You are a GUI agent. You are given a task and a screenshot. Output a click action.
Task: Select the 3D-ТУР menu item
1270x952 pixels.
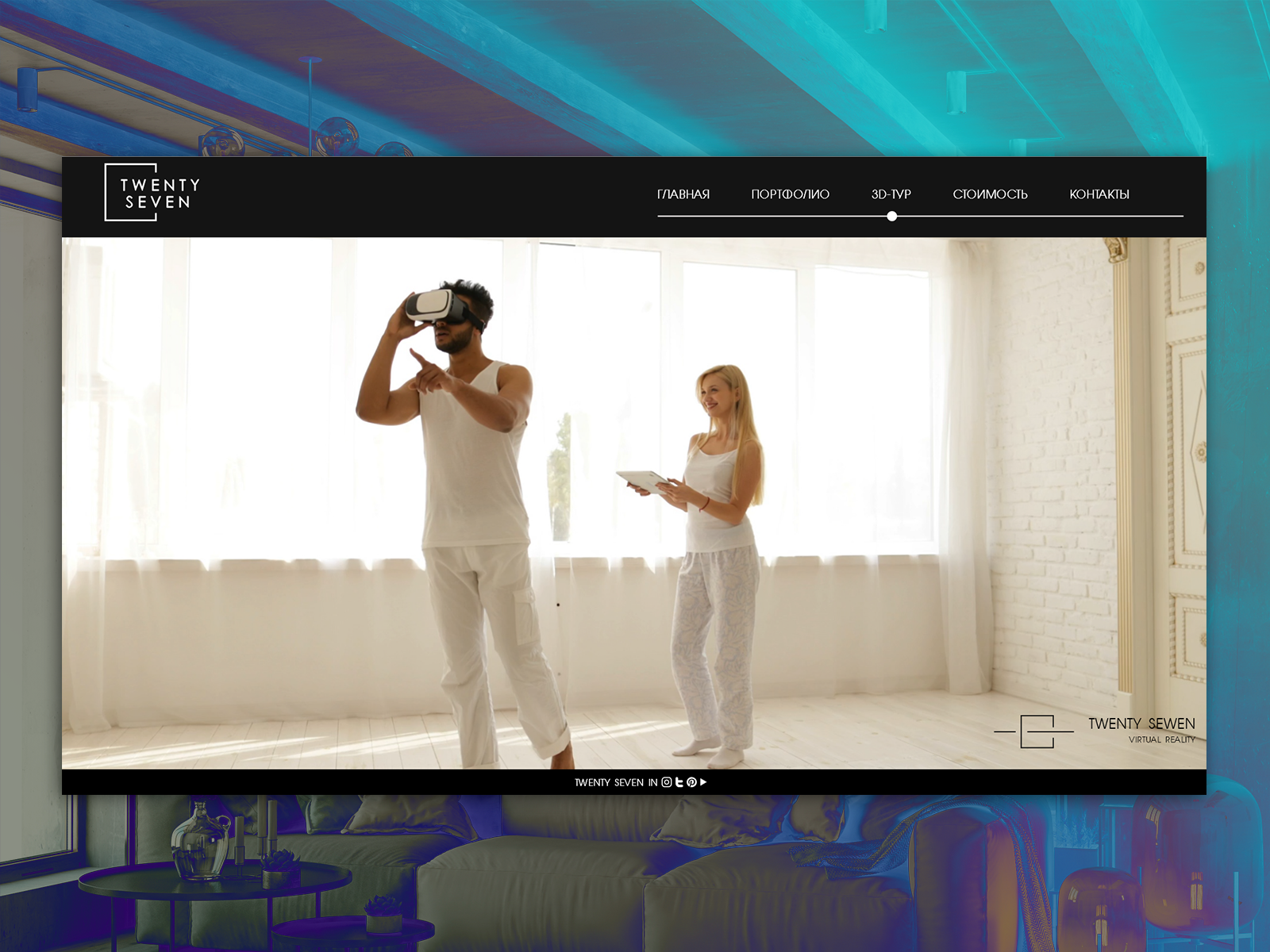coord(891,194)
